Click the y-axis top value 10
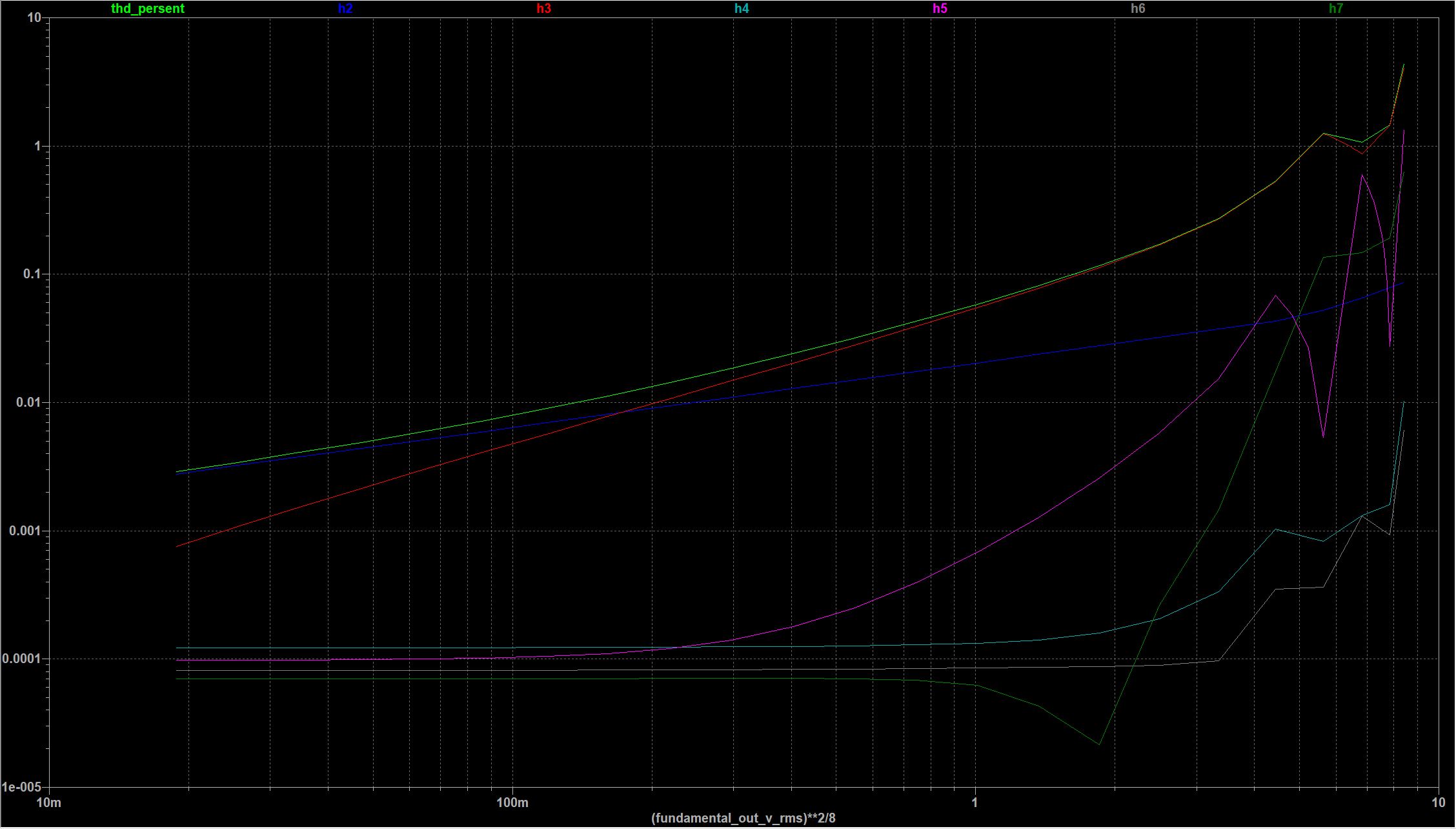This screenshot has width=1456, height=829. tap(34, 17)
